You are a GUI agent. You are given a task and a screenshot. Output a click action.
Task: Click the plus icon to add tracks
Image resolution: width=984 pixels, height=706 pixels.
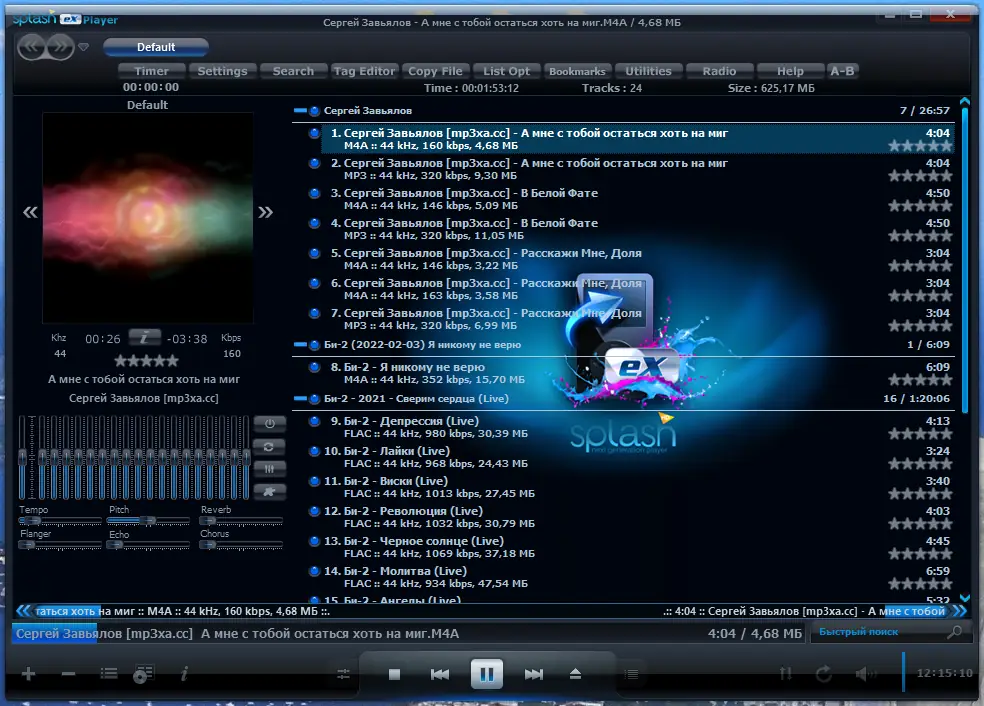click(27, 672)
